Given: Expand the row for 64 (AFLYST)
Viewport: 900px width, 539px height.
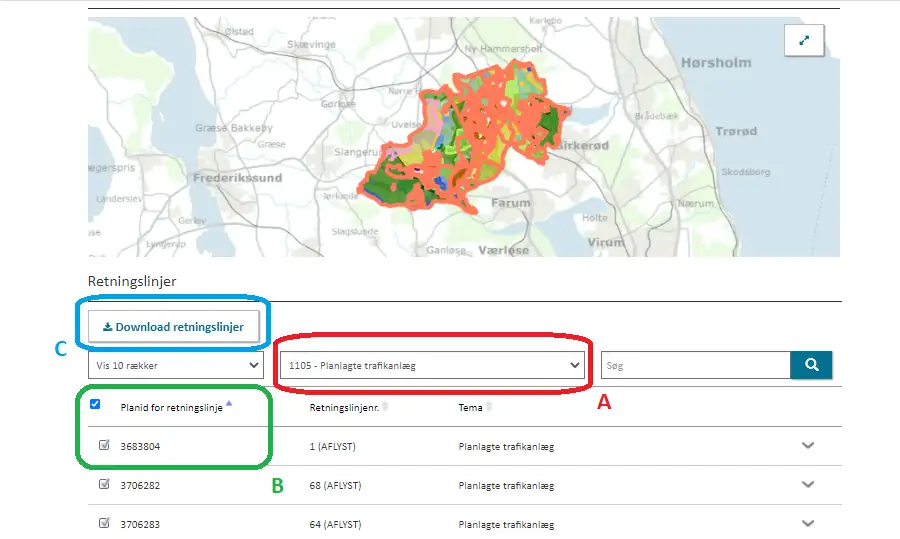Looking at the screenshot, I should click(809, 523).
